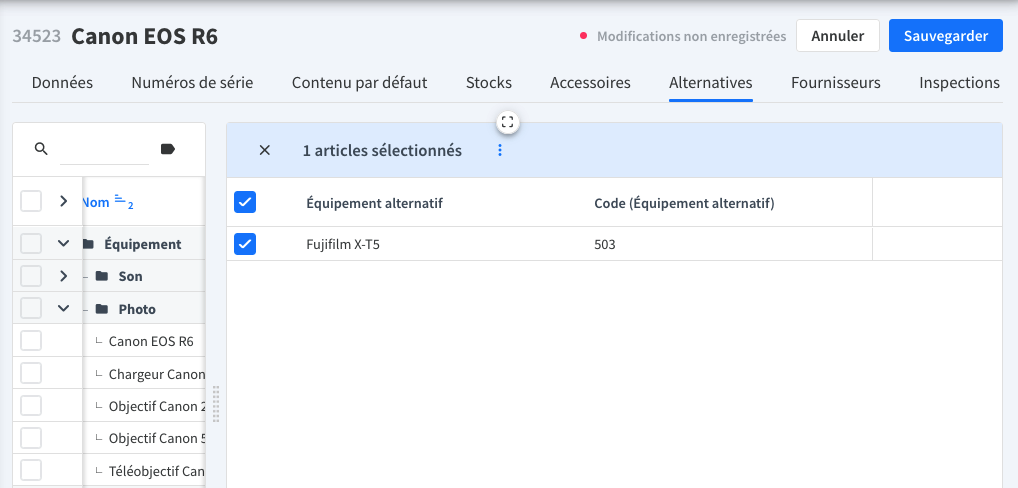Select the Téléobjectif Can tree item
1018x488 pixels.
click(157, 470)
